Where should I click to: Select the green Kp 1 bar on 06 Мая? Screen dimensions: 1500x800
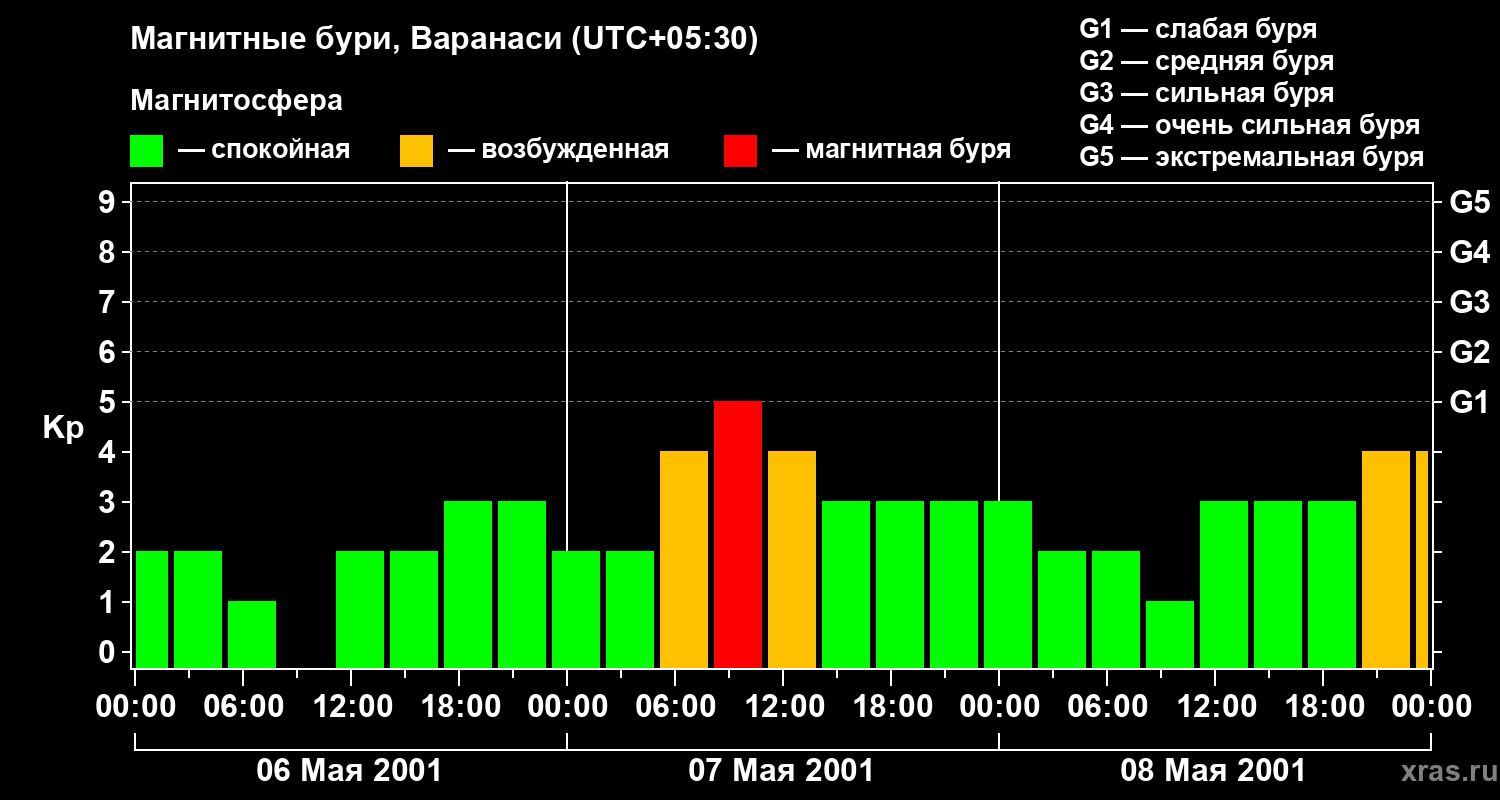[252, 634]
